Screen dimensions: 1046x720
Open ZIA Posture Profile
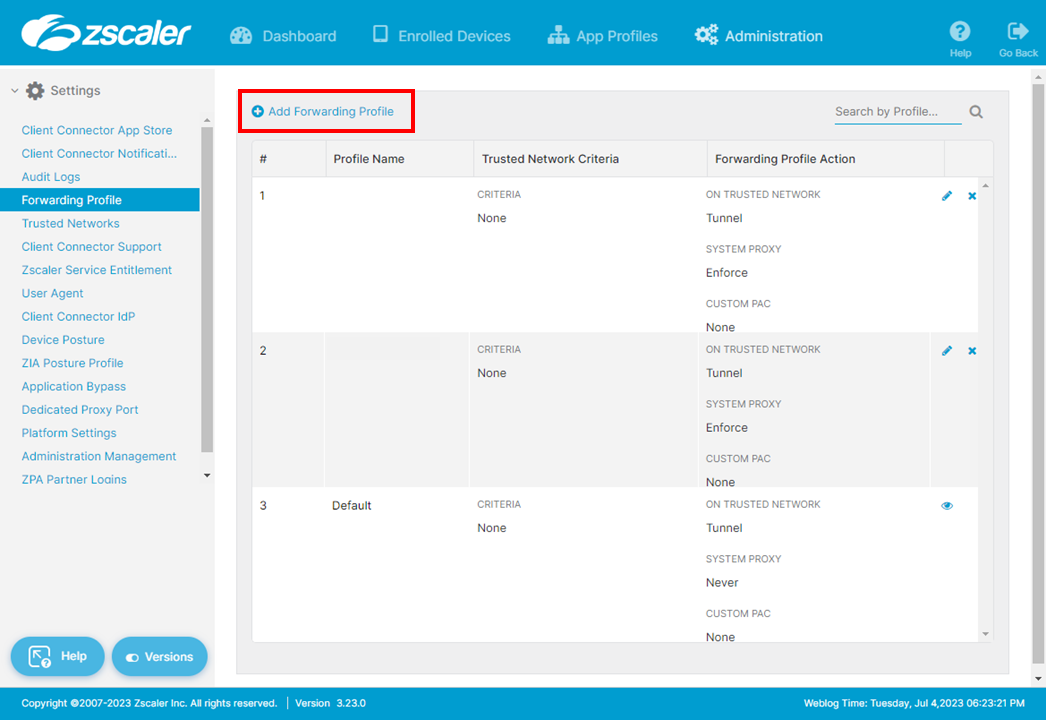72,363
